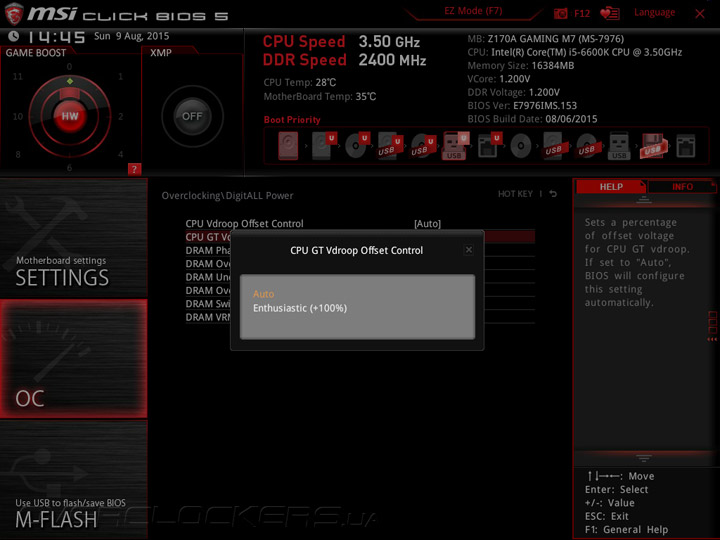Viewport: 720px width, 540px height.
Task: Switch to EZ Mode (F7)
Action: click(473, 11)
